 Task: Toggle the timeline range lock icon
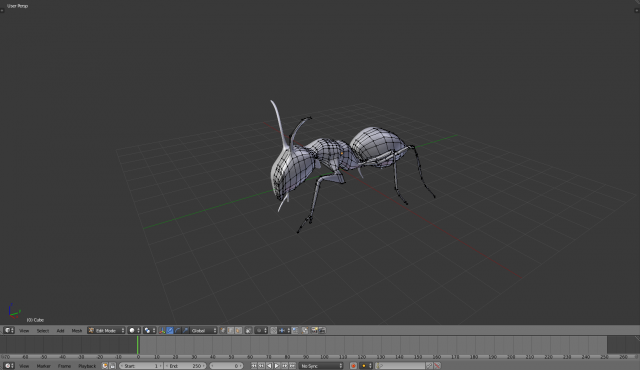(x=113, y=366)
